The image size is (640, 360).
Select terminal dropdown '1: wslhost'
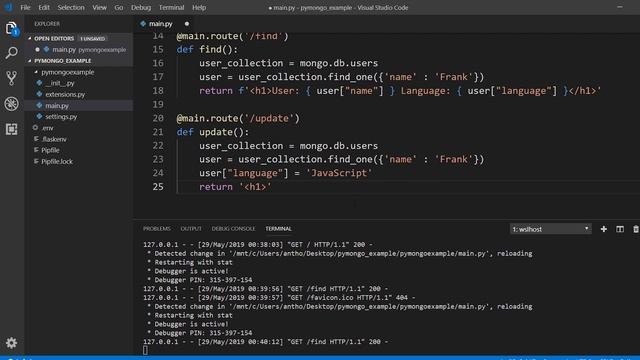tap(550, 229)
